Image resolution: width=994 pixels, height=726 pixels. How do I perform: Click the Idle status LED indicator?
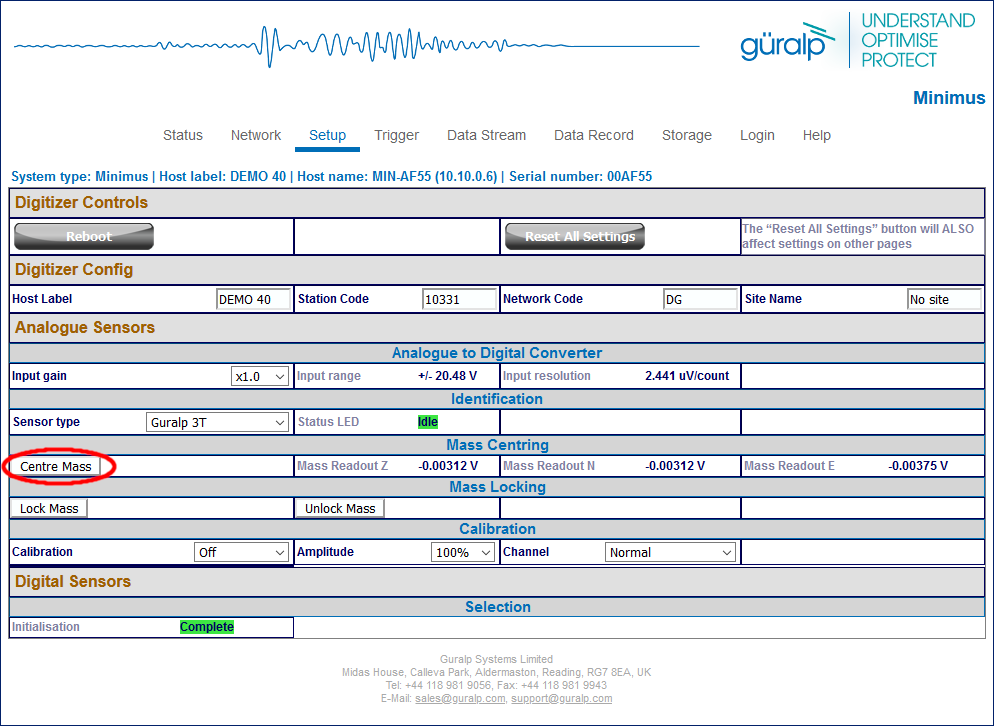coord(428,422)
